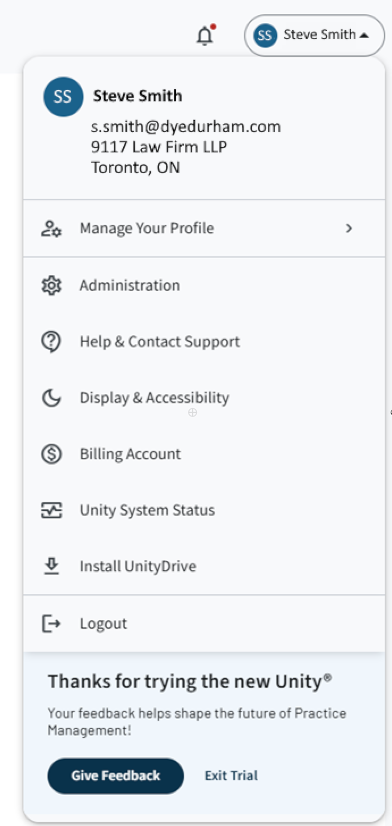Viewport: 392px width, 826px height.
Task: Click the SS avatar in the header button
Action: (x=265, y=35)
